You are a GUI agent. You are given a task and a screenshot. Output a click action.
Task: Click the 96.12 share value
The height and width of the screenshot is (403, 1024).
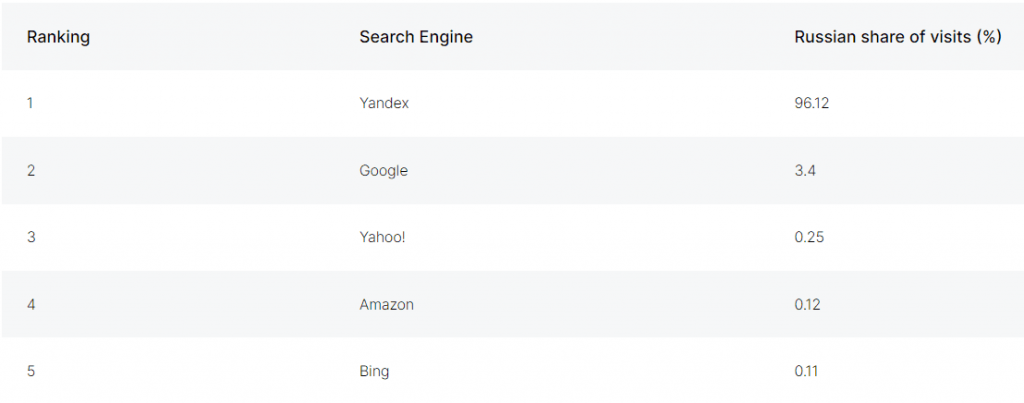[812, 103]
